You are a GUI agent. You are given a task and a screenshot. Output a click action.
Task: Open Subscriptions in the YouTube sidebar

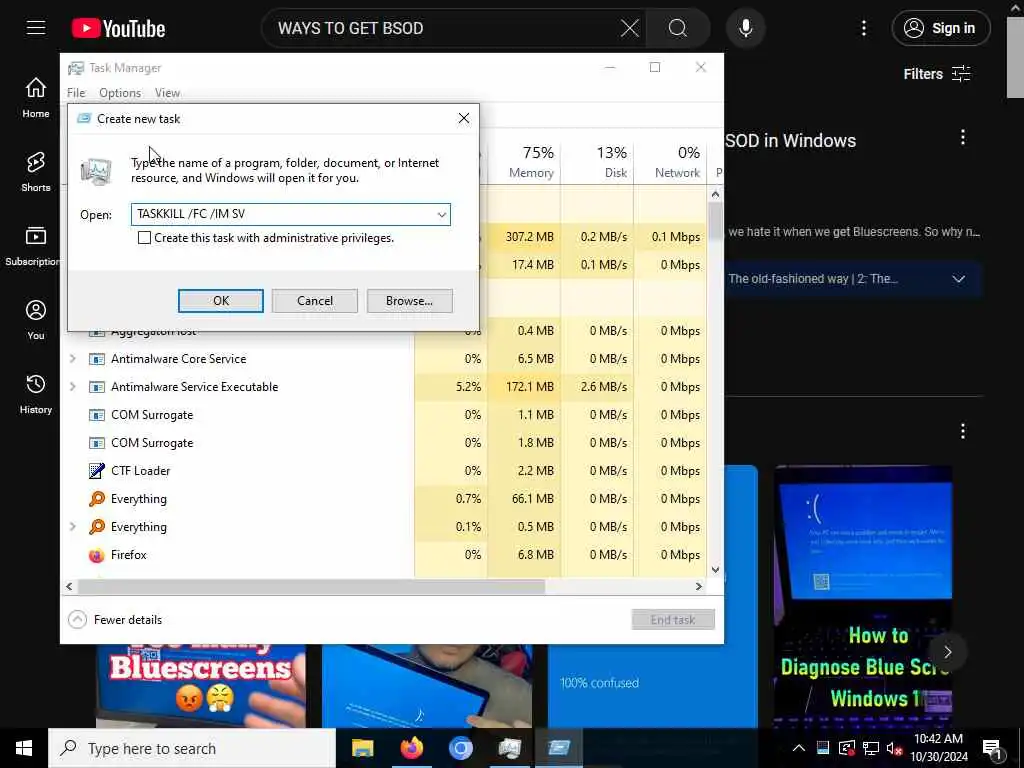[35, 246]
